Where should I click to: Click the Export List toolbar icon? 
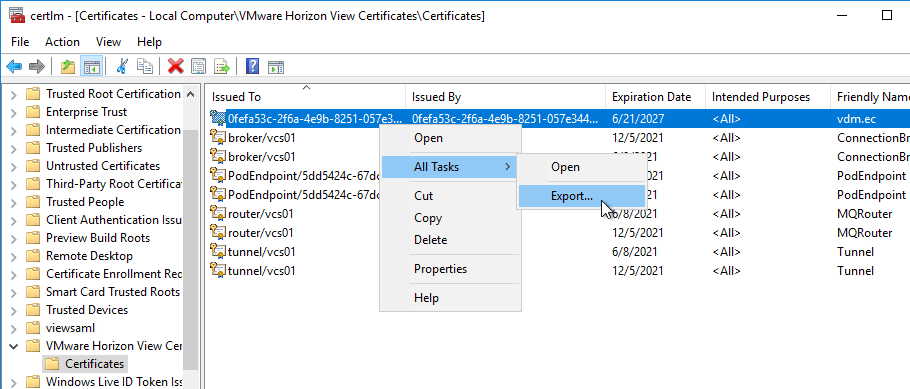222,66
